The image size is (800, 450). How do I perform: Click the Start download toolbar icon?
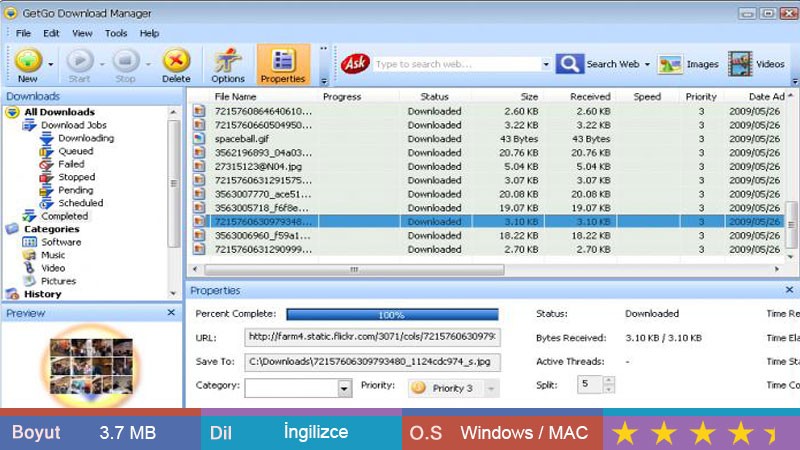point(80,60)
